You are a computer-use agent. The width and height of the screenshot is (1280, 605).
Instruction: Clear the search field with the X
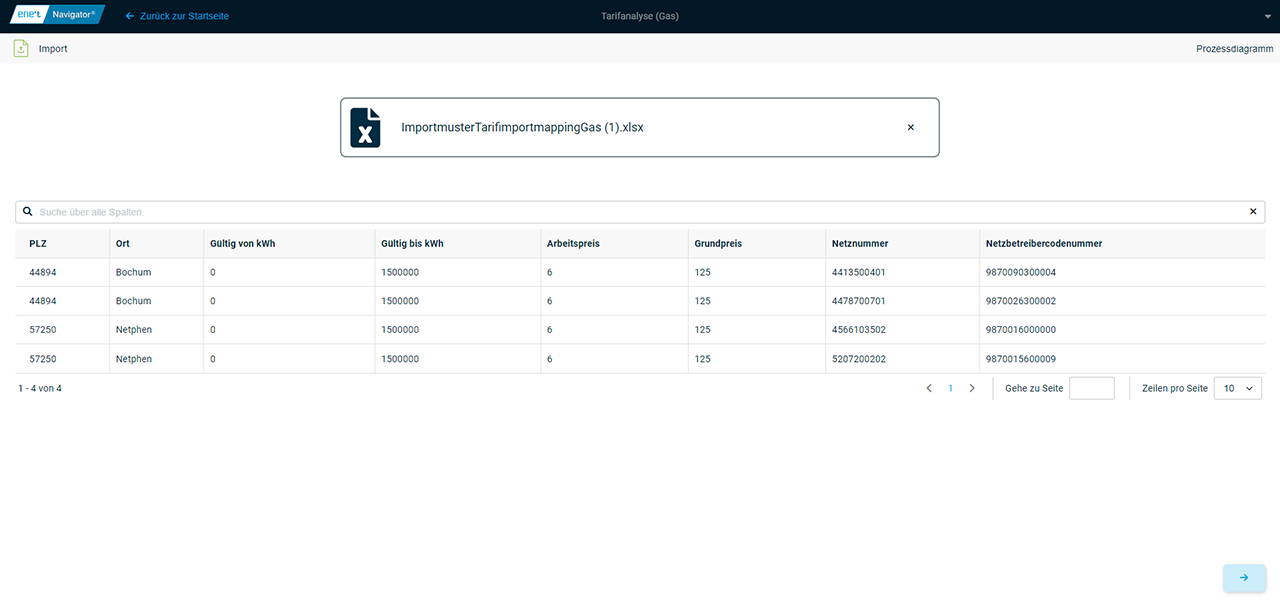coord(1252,212)
